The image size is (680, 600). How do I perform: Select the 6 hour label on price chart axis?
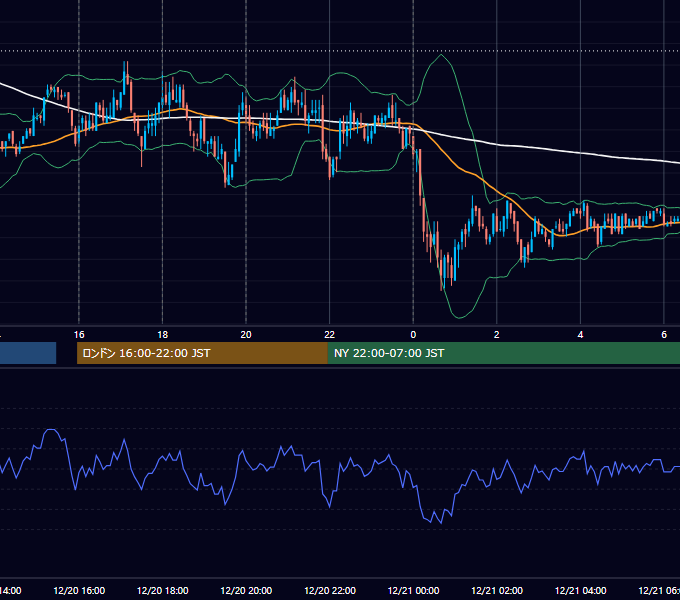coord(664,335)
